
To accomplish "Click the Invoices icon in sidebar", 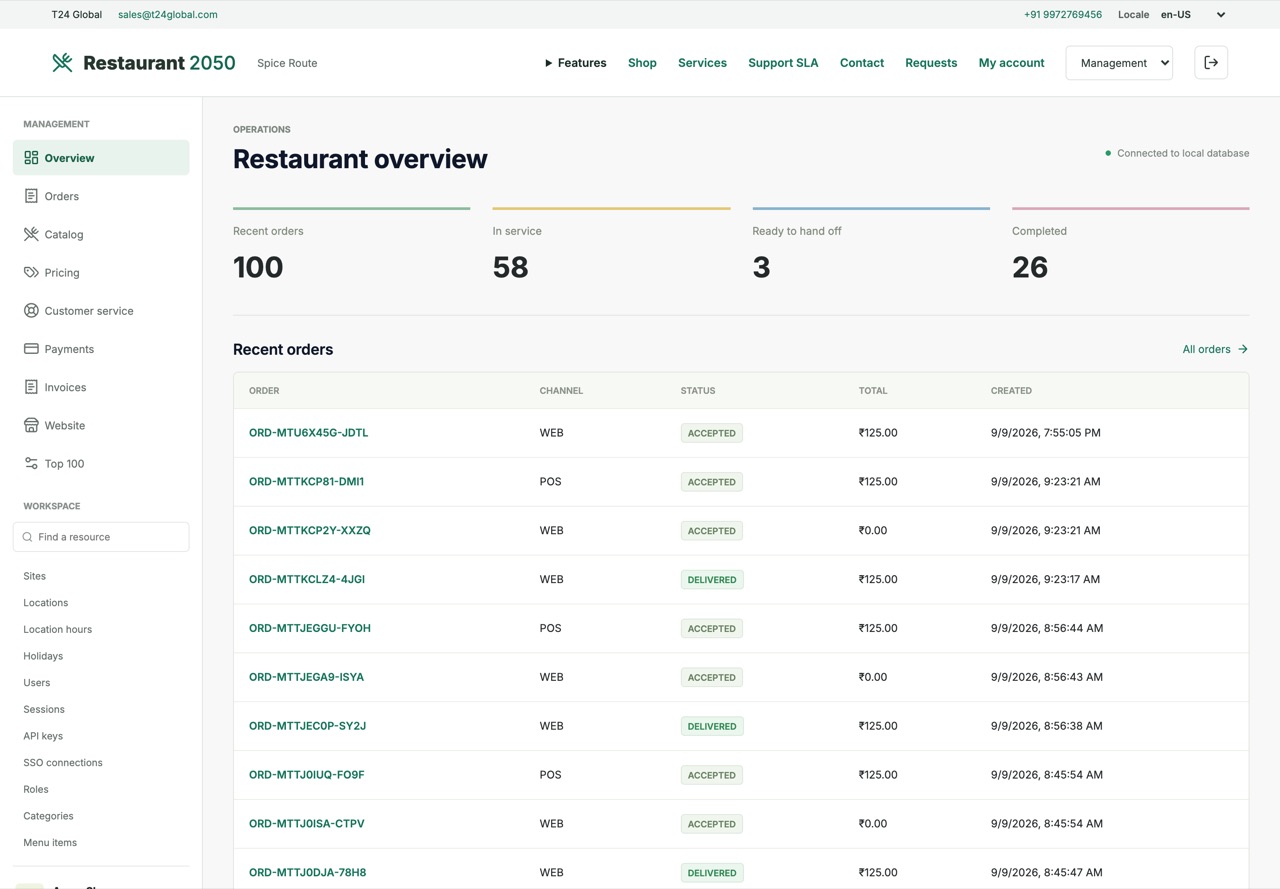I will point(31,387).
